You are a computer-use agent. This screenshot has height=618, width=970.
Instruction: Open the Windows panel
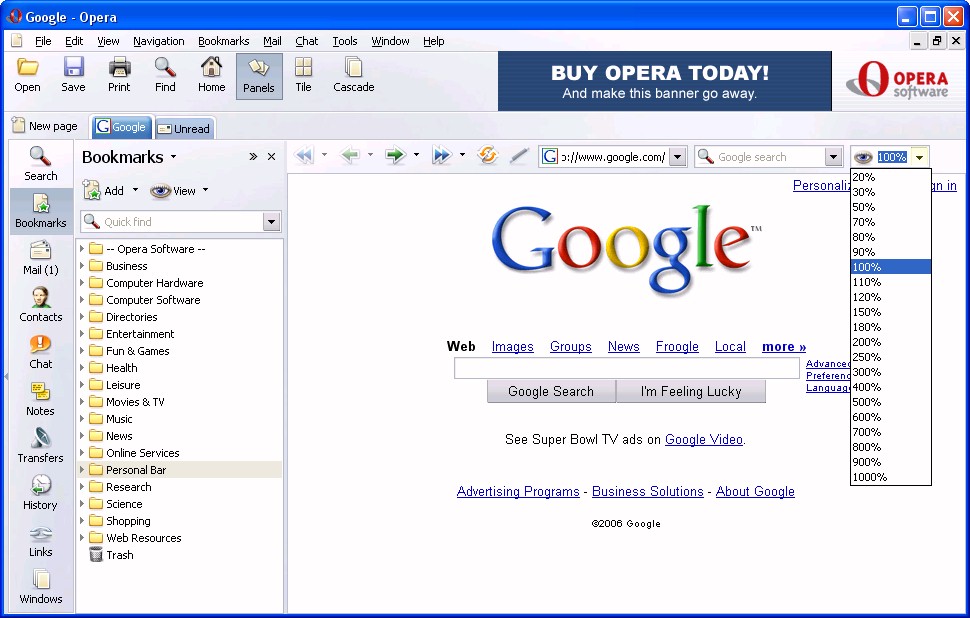pos(40,587)
